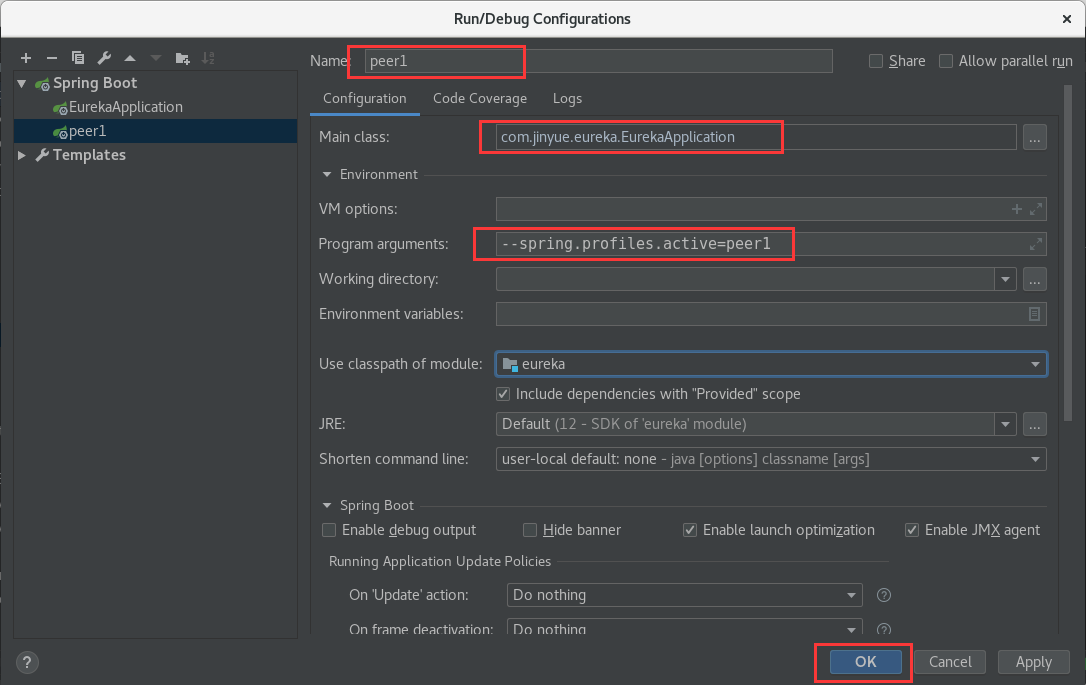Toggle Allow parallel run checkbox
1086x685 pixels.
click(946, 61)
